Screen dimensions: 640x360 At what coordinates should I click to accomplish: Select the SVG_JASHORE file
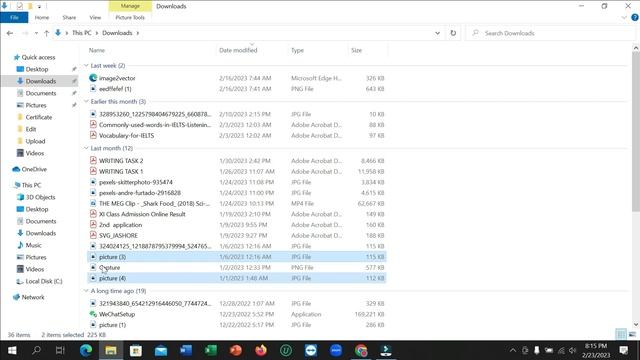237,236
